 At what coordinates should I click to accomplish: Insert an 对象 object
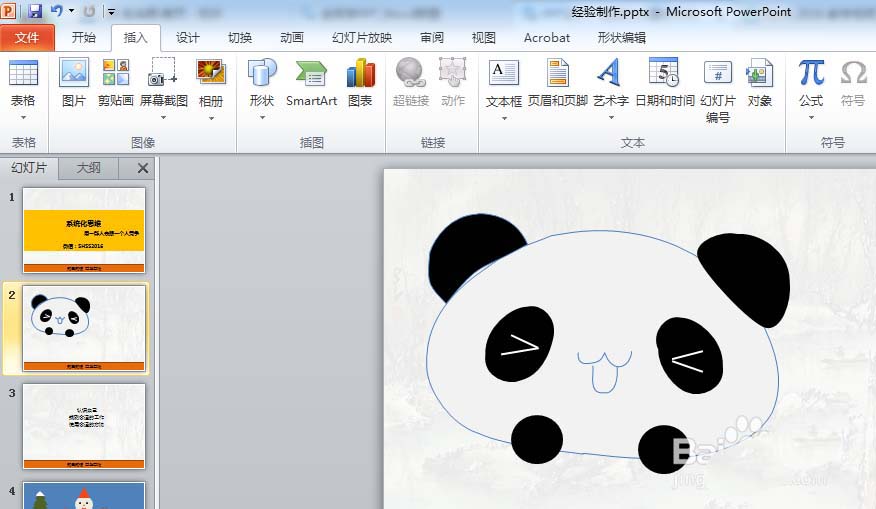pyautogui.click(x=759, y=73)
